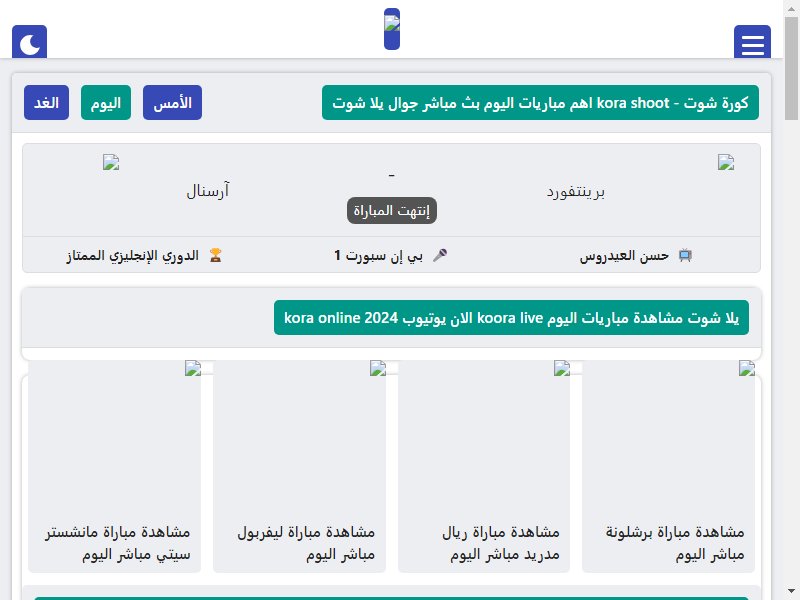
Task: Click the إنتهت المباراة match status badge
Action: coord(392,210)
